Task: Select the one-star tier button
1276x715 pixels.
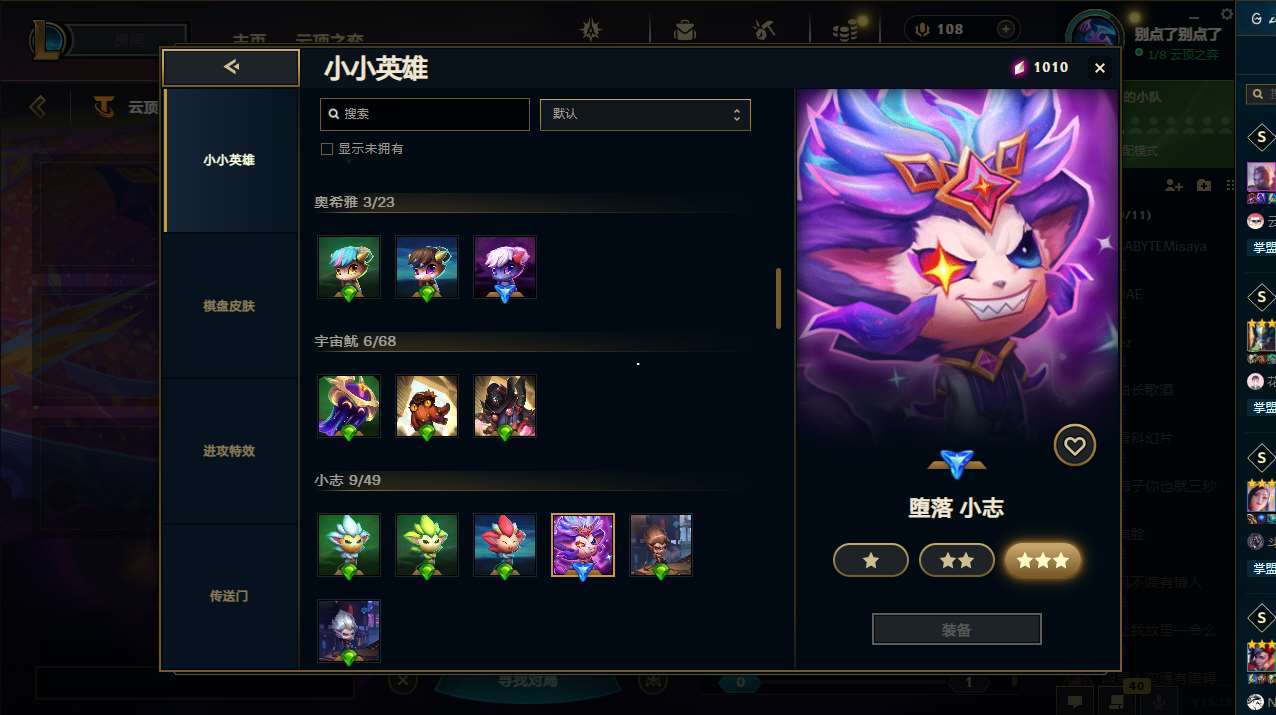Action: 871,561
